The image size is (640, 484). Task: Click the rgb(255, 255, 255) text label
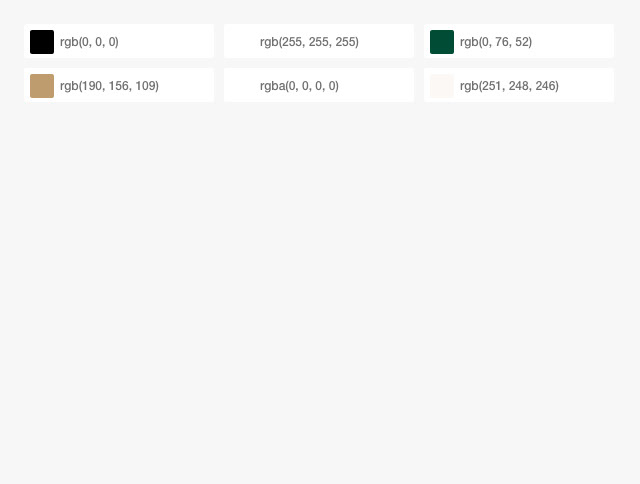(x=309, y=42)
